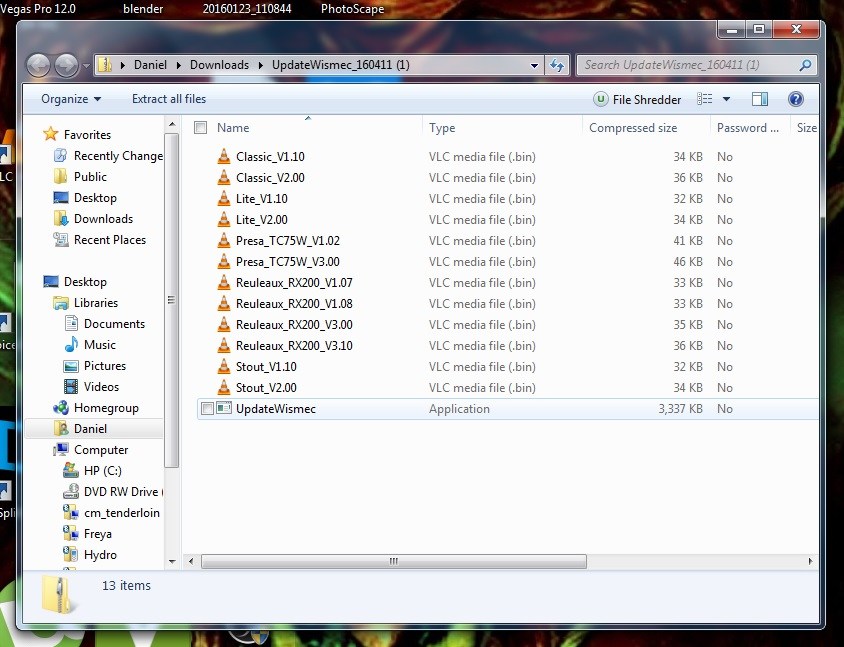The height and width of the screenshot is (647, 844).
Task: Sort by Compressed size column header
Action: tap(633, 128)
